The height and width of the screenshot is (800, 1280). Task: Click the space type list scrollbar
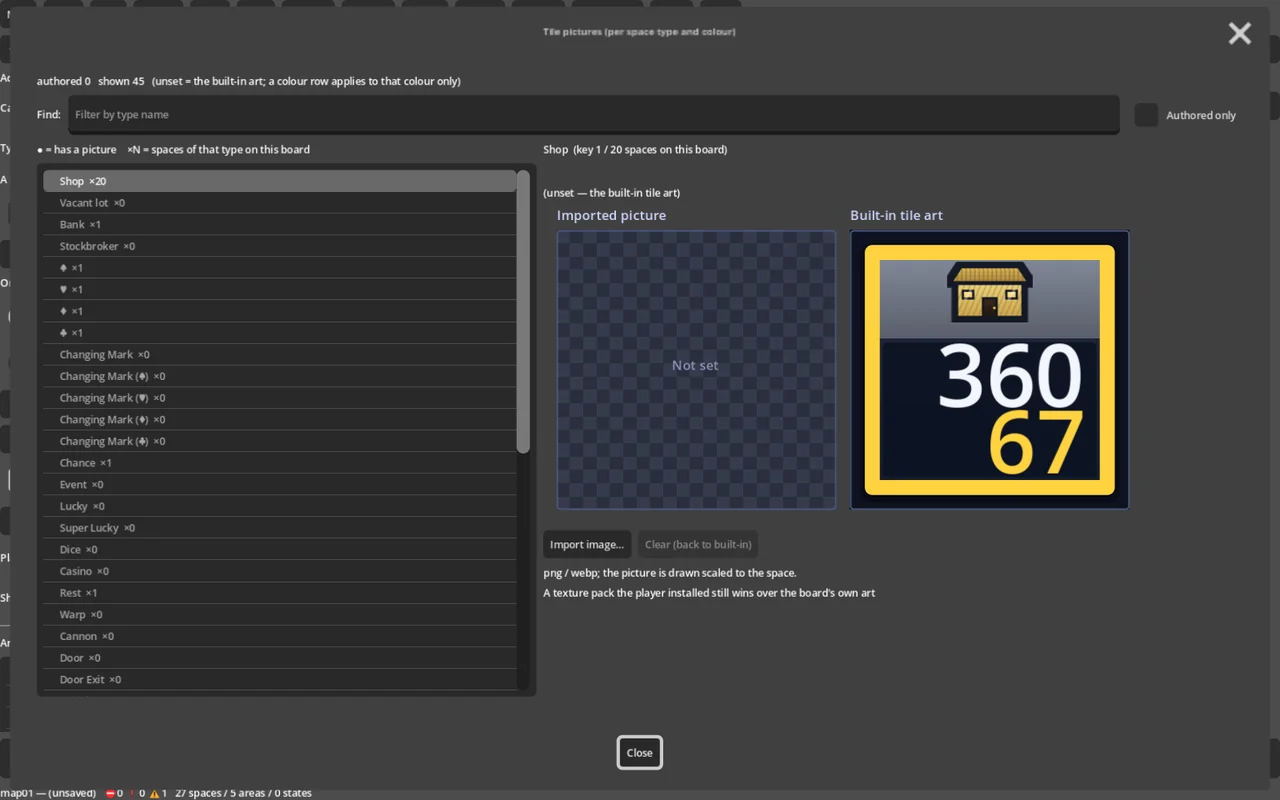[x=523, y=312]
